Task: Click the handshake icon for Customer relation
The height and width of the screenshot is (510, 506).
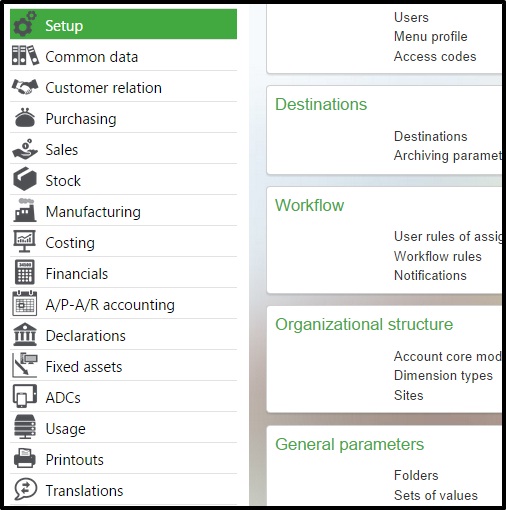Action: [25, 87]
